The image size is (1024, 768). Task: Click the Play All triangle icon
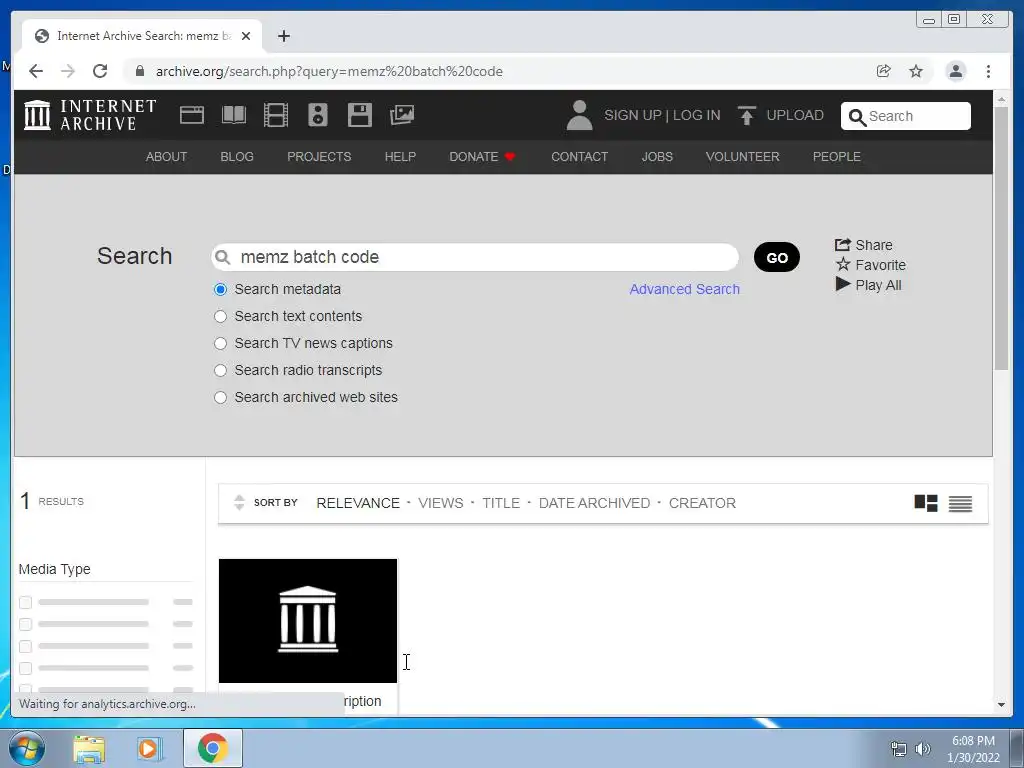click(x=843, y=284)
